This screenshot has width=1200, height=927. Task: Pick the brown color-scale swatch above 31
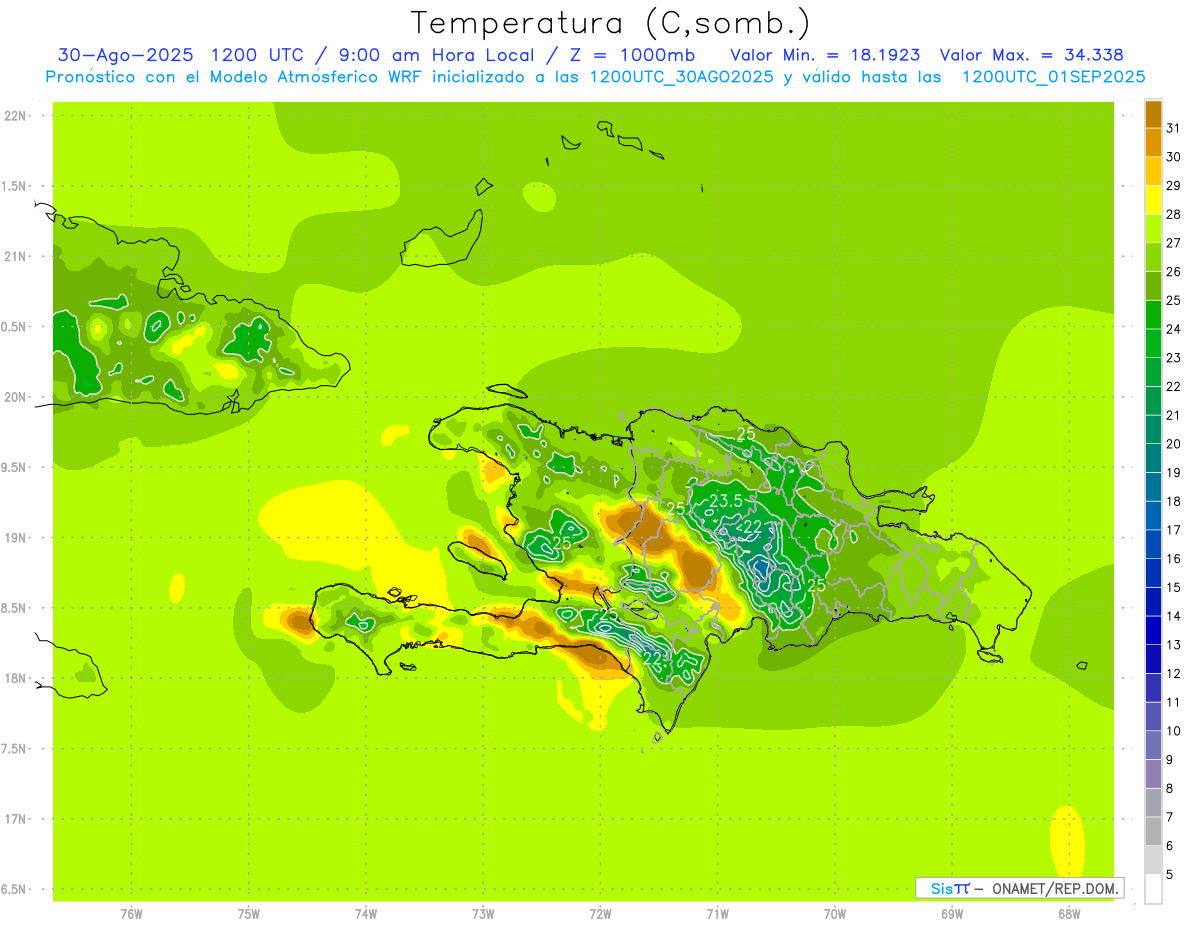point(1154,114)
